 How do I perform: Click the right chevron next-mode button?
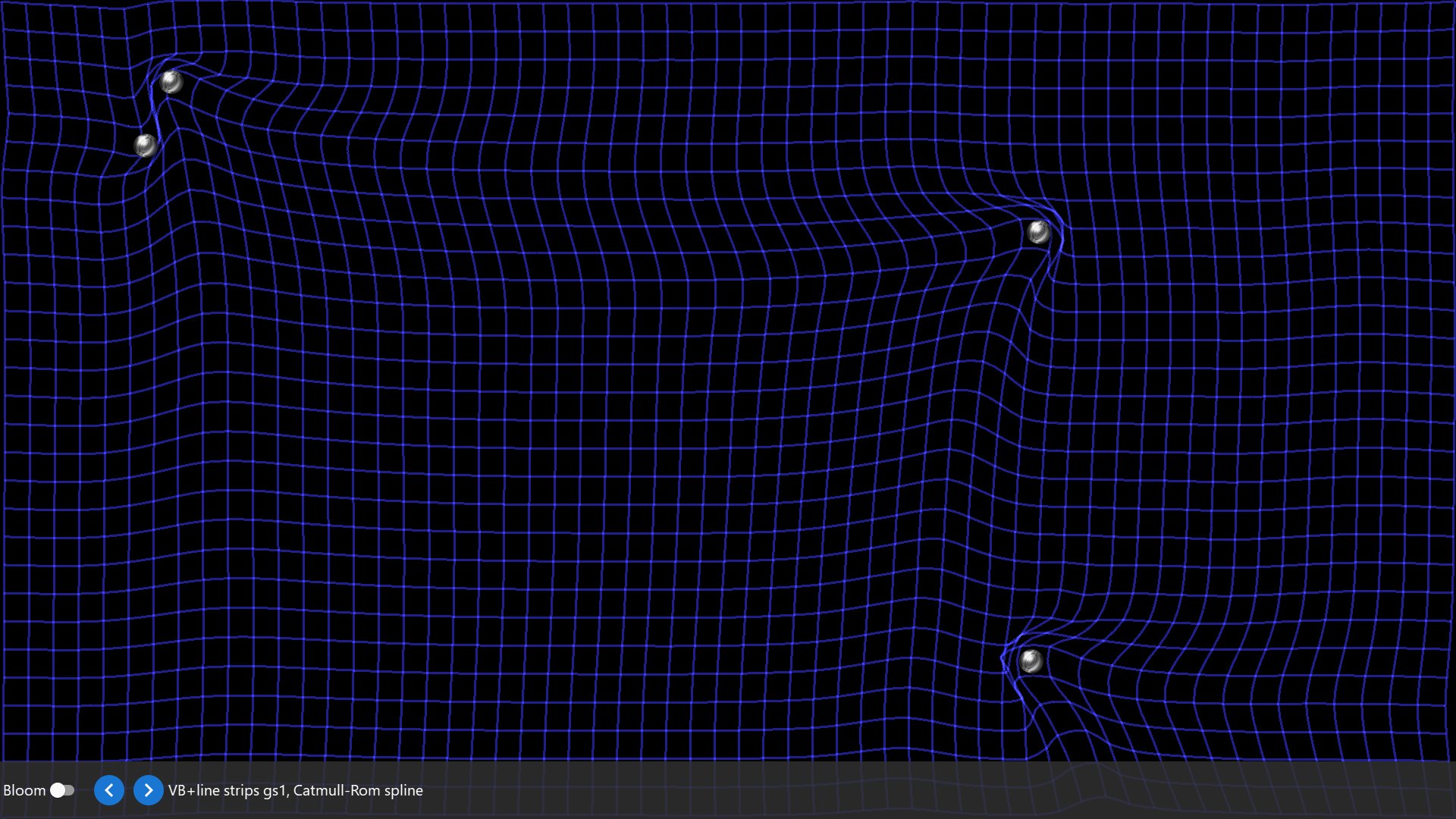click(x=148, y=790)
